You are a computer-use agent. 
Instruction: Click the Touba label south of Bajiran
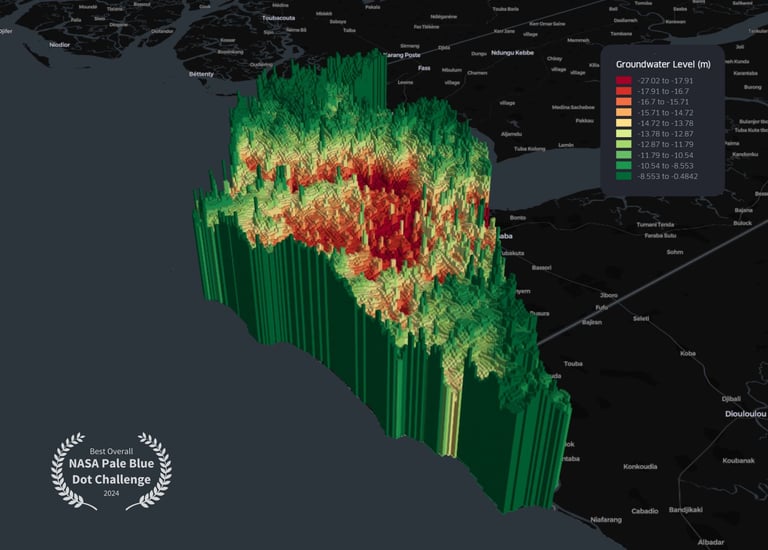[573, 363]
